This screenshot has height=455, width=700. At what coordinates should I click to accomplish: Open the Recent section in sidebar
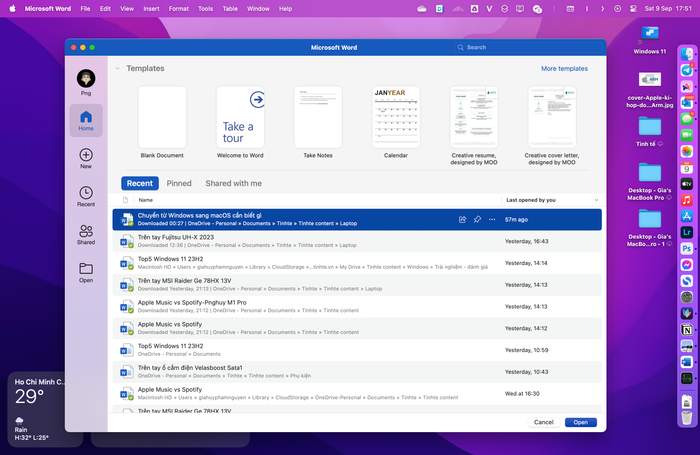tap(86, 196)
